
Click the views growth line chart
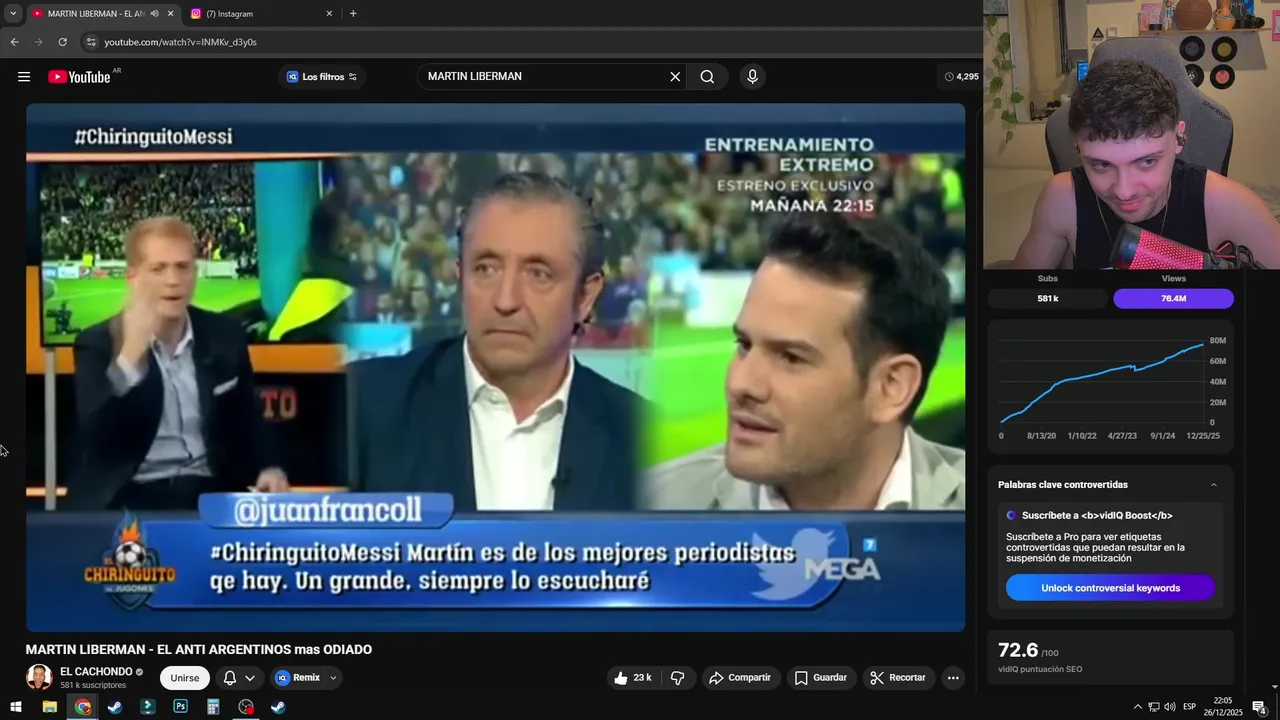coord(1102,382)
